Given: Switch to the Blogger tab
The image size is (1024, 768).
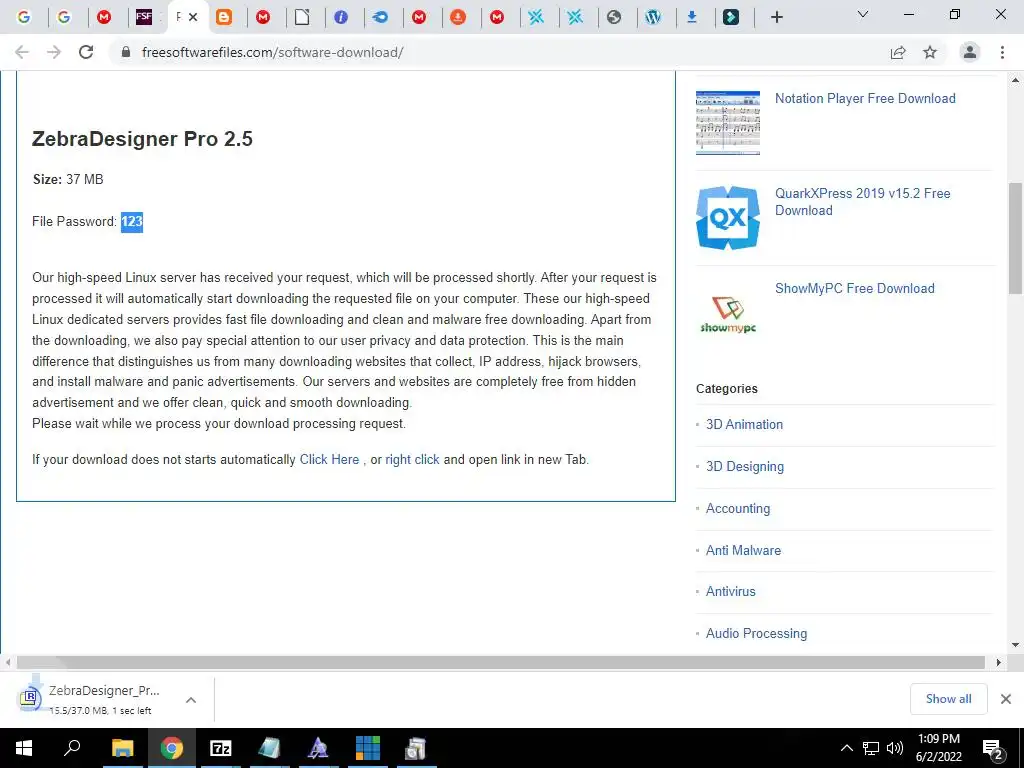Looking at the screenshot, I should 224,17.
